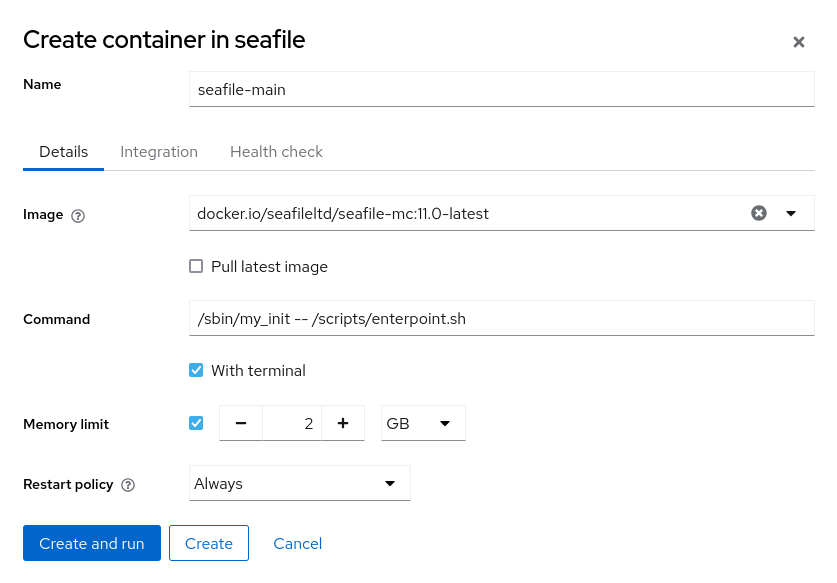Switch to the Integration tab
837x583 pixels.
[x=159, y=152]
